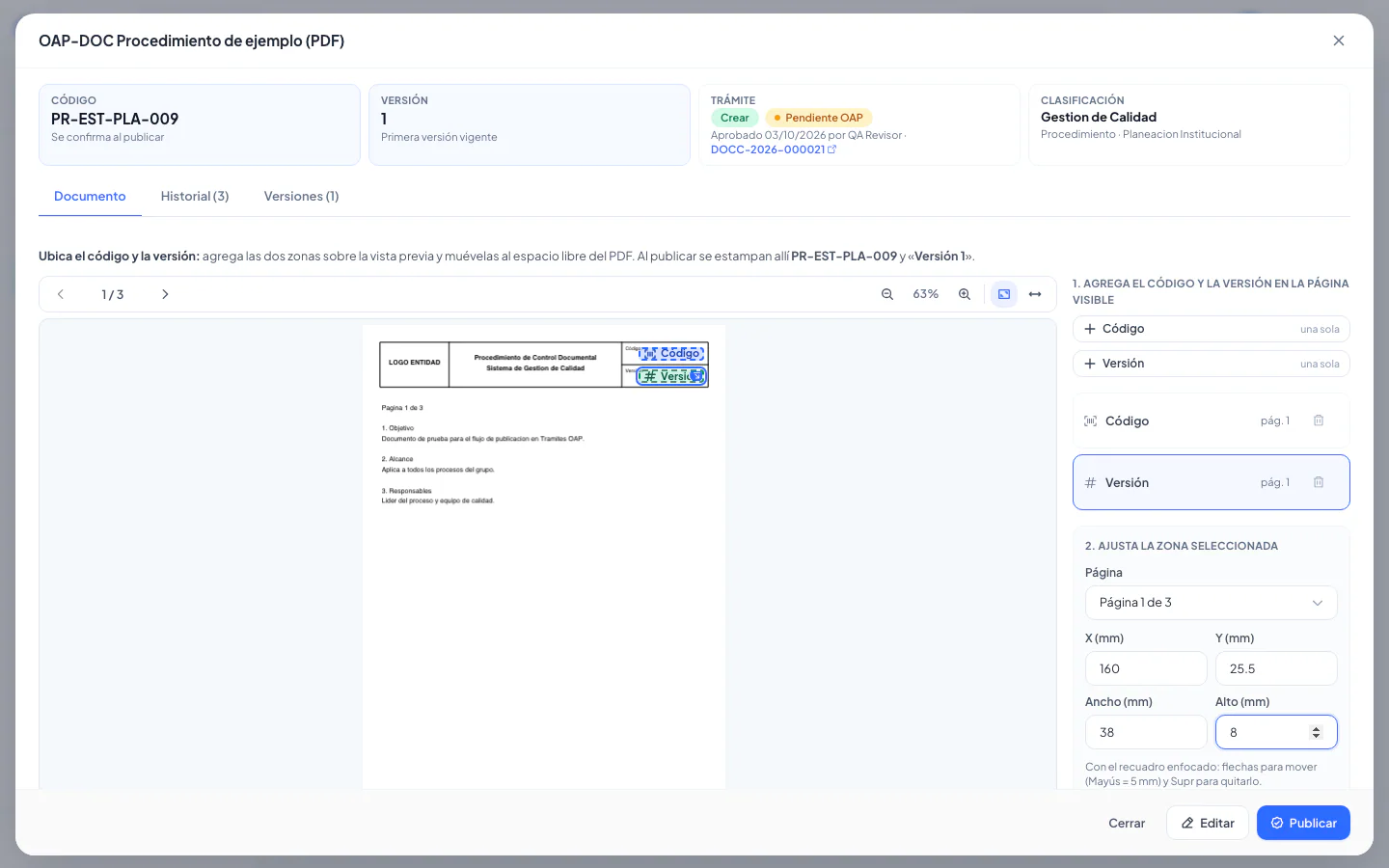Click the Primera versión vigente text
The image size is (1389, 868).
[x=439, y=137]
